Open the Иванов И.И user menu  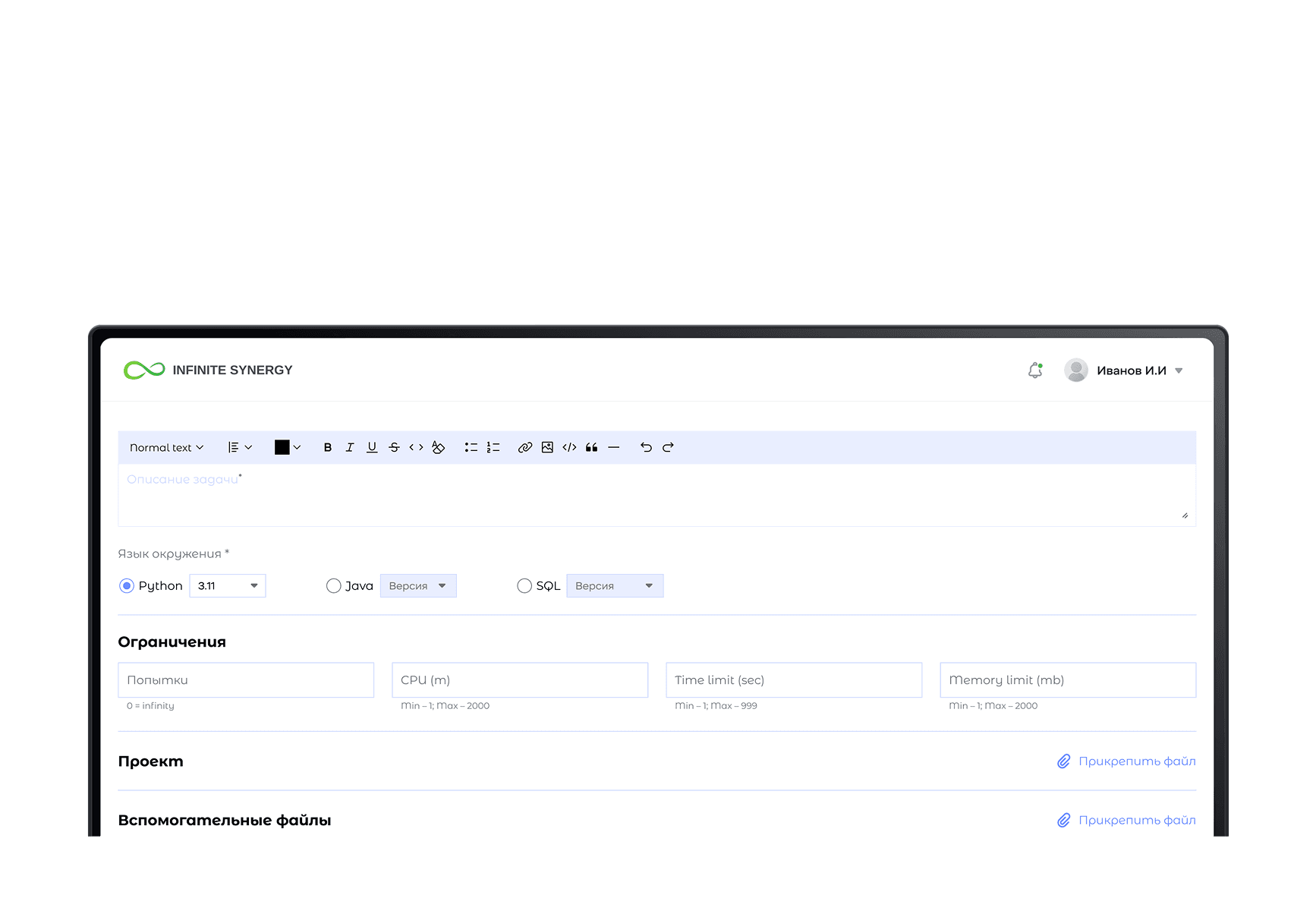(x=1131, y=370)
